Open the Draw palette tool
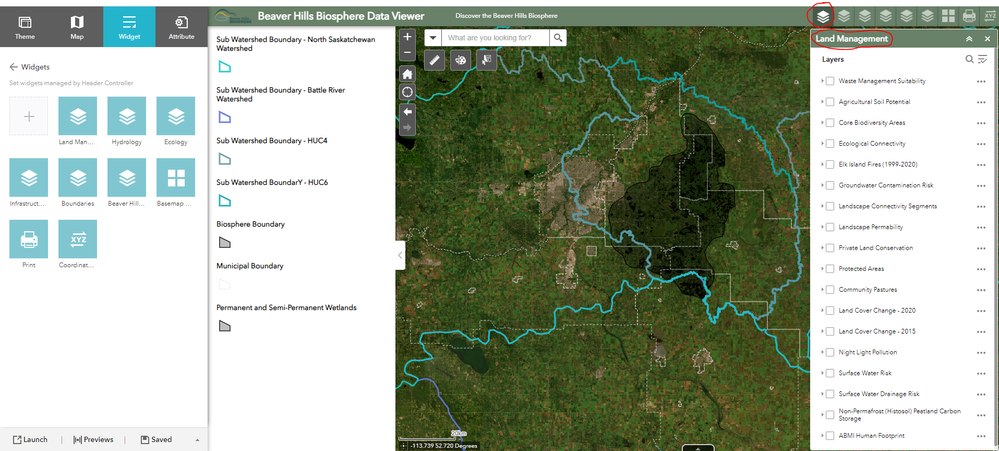Screen dimensions: 999x451 coord(461,61)
